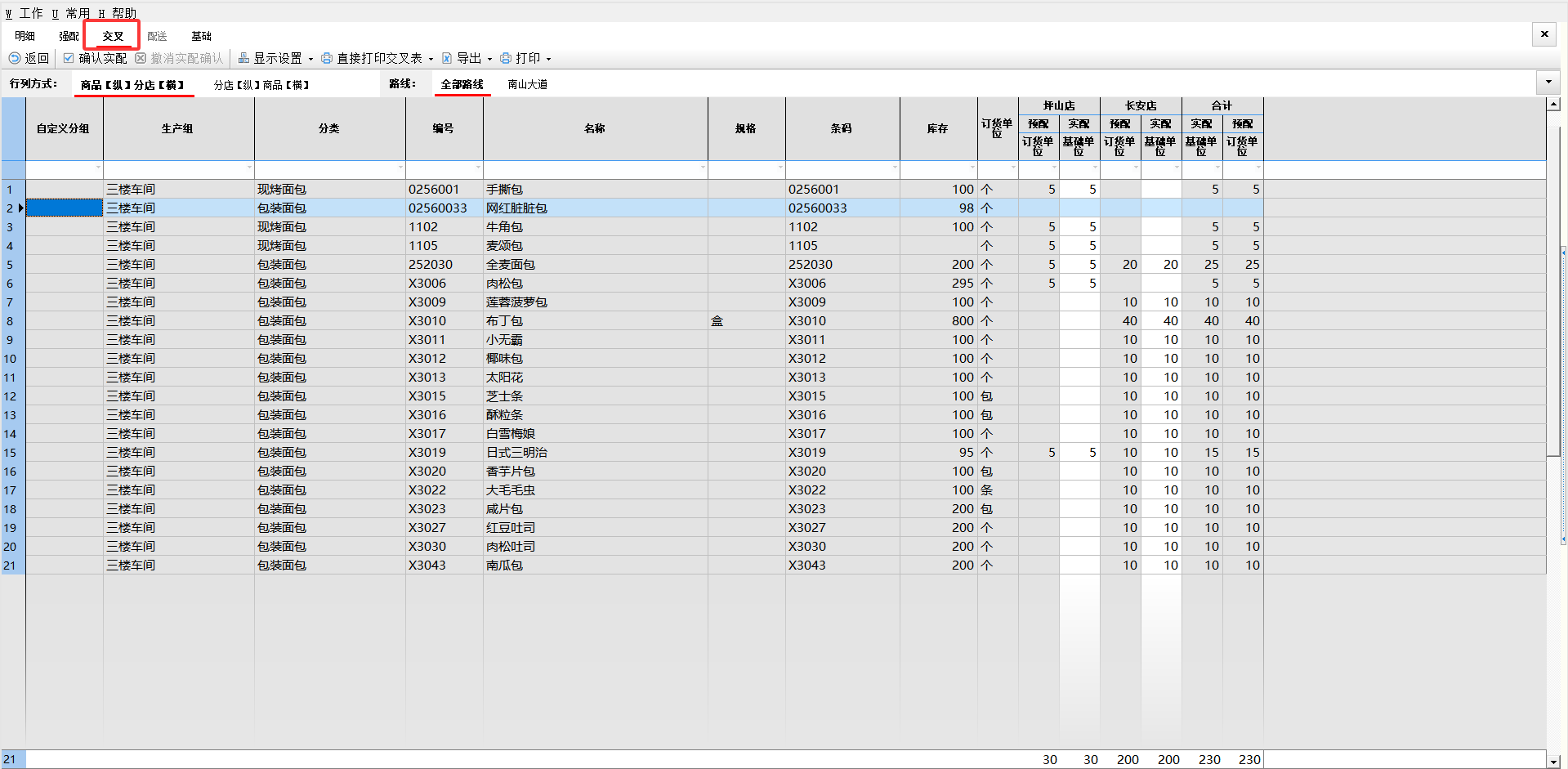Click the 合计 totals column group header
The width and height of the screenshot is (1568, 769).
(1222, 105)
